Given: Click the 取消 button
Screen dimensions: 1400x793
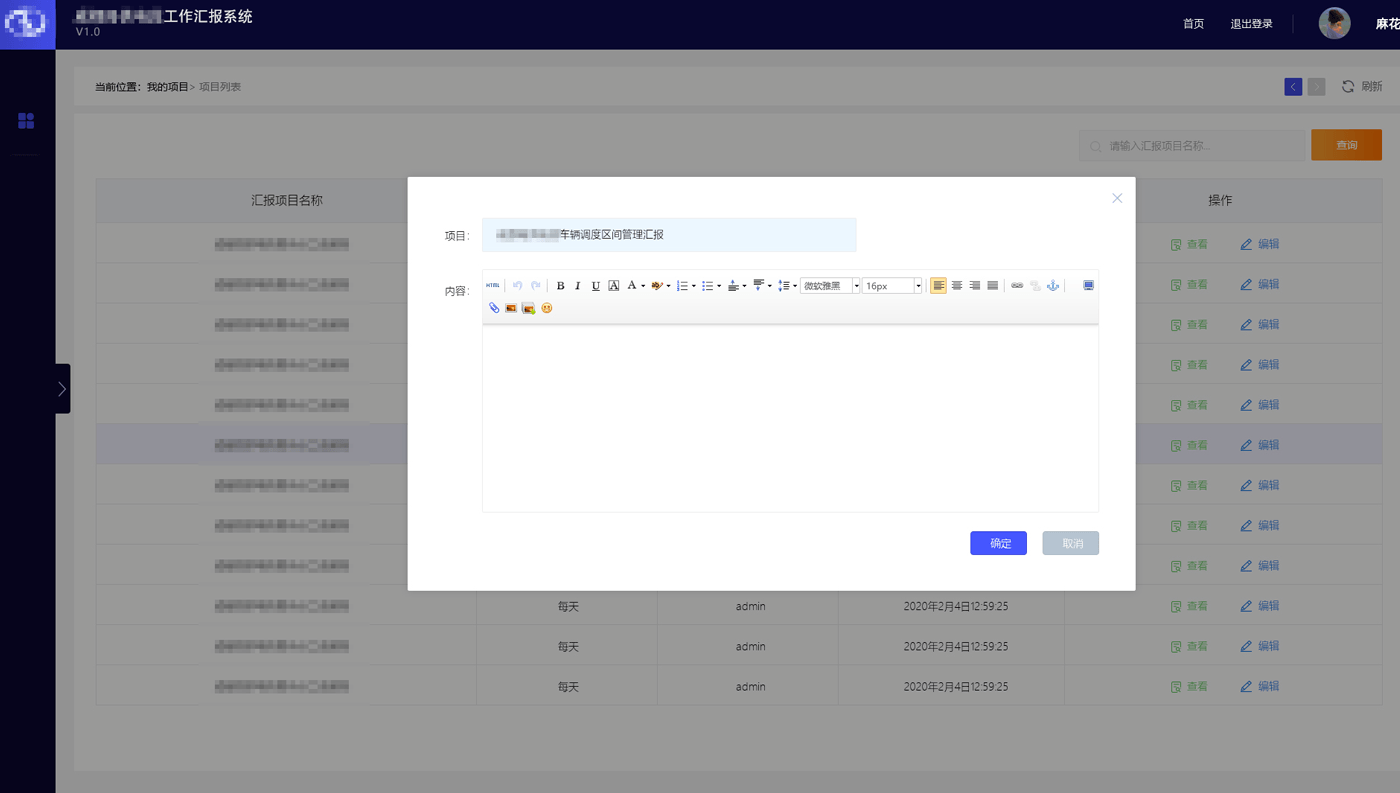Looking at the screenshot, I should [1070, 543].
